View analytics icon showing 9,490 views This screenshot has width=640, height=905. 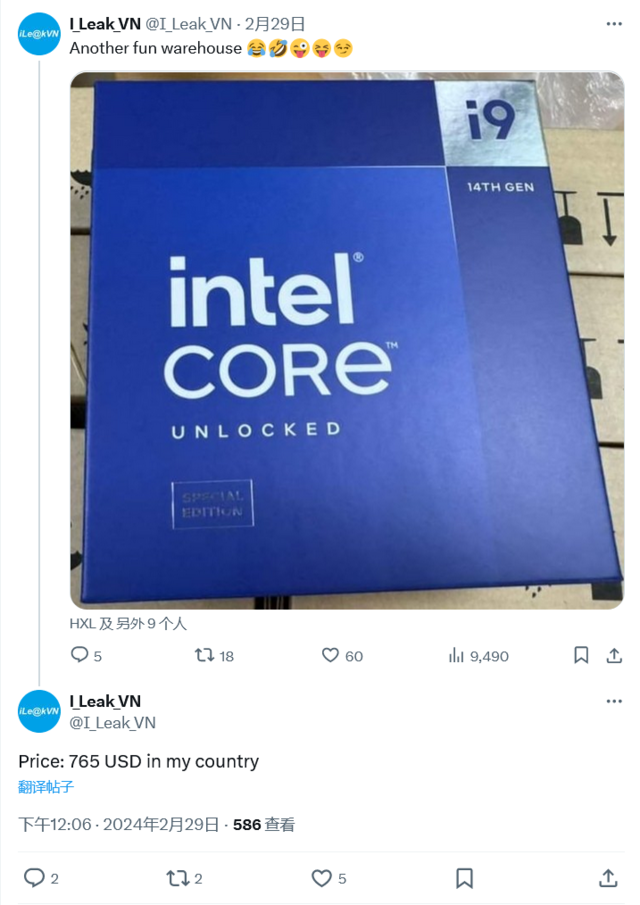[x=456, y=656]
